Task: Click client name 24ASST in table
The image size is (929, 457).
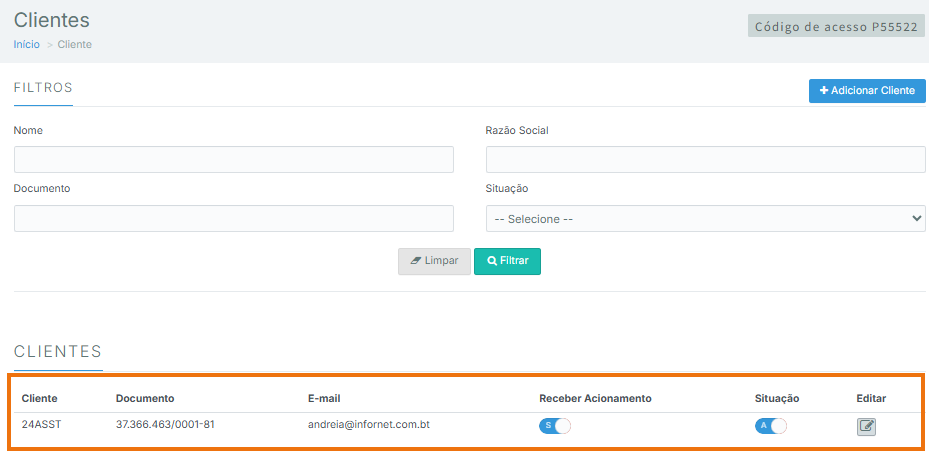Action: (x=40, y=424)
